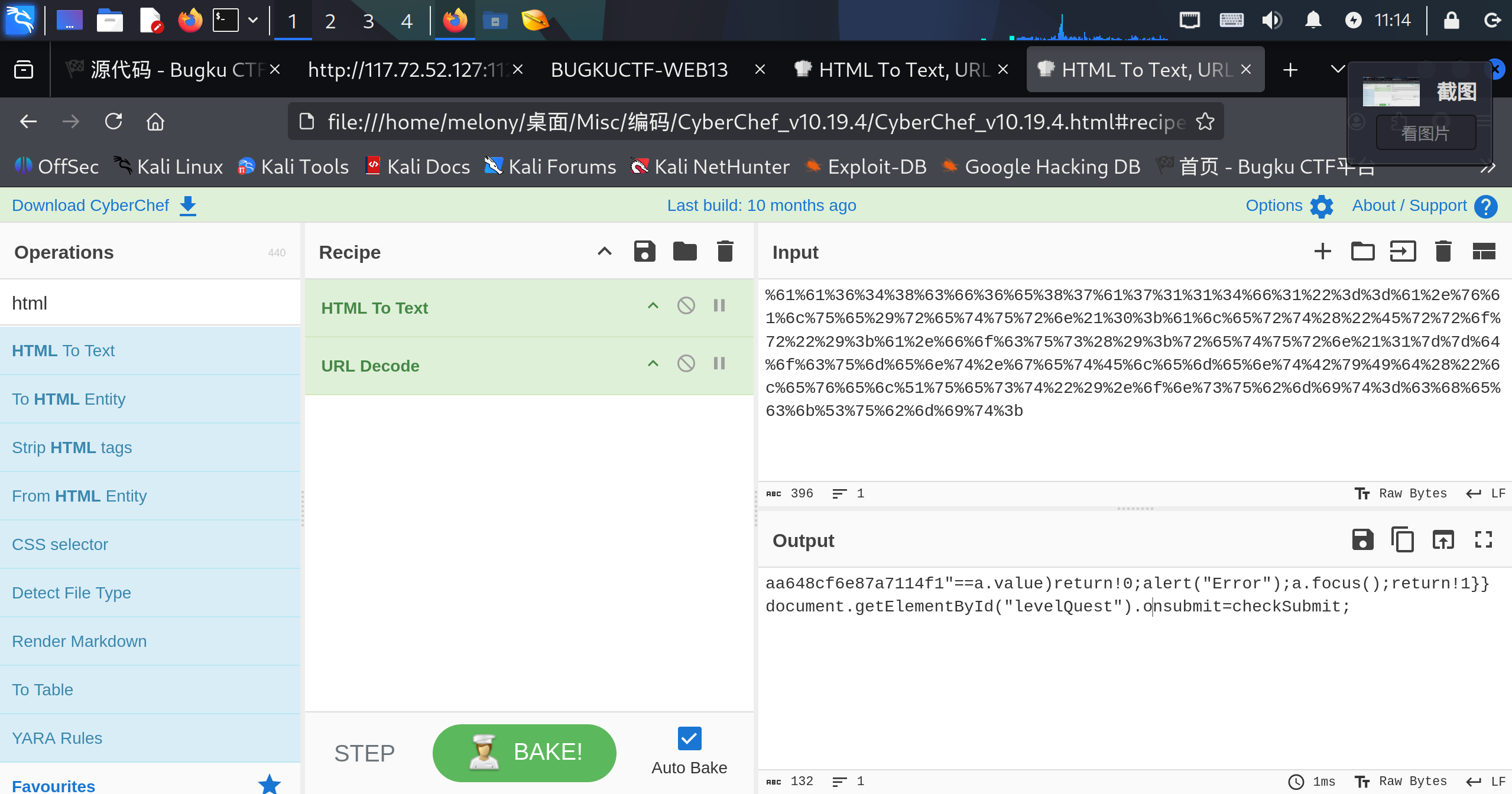Reset the pane layout

pos(1483,252)
